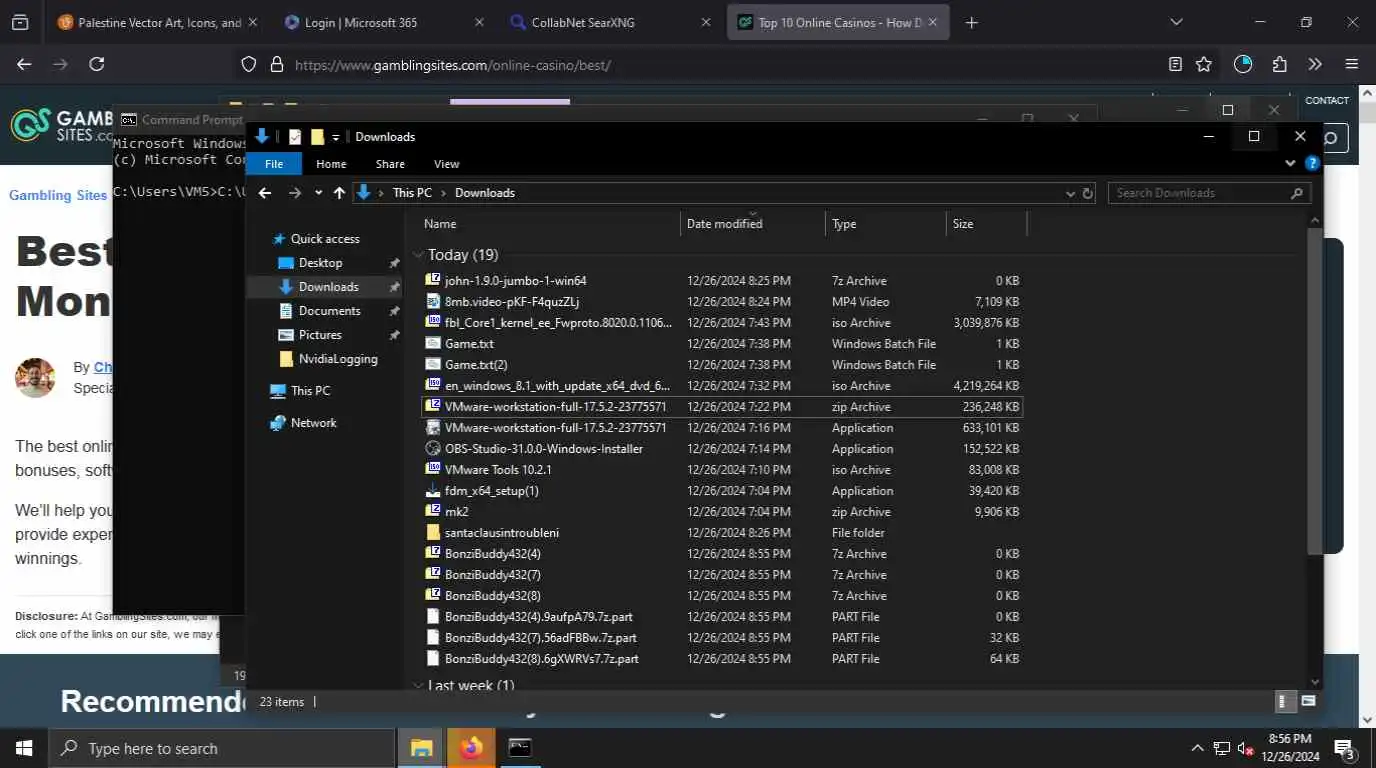Collapse the Today (19) group

(418, 255)
